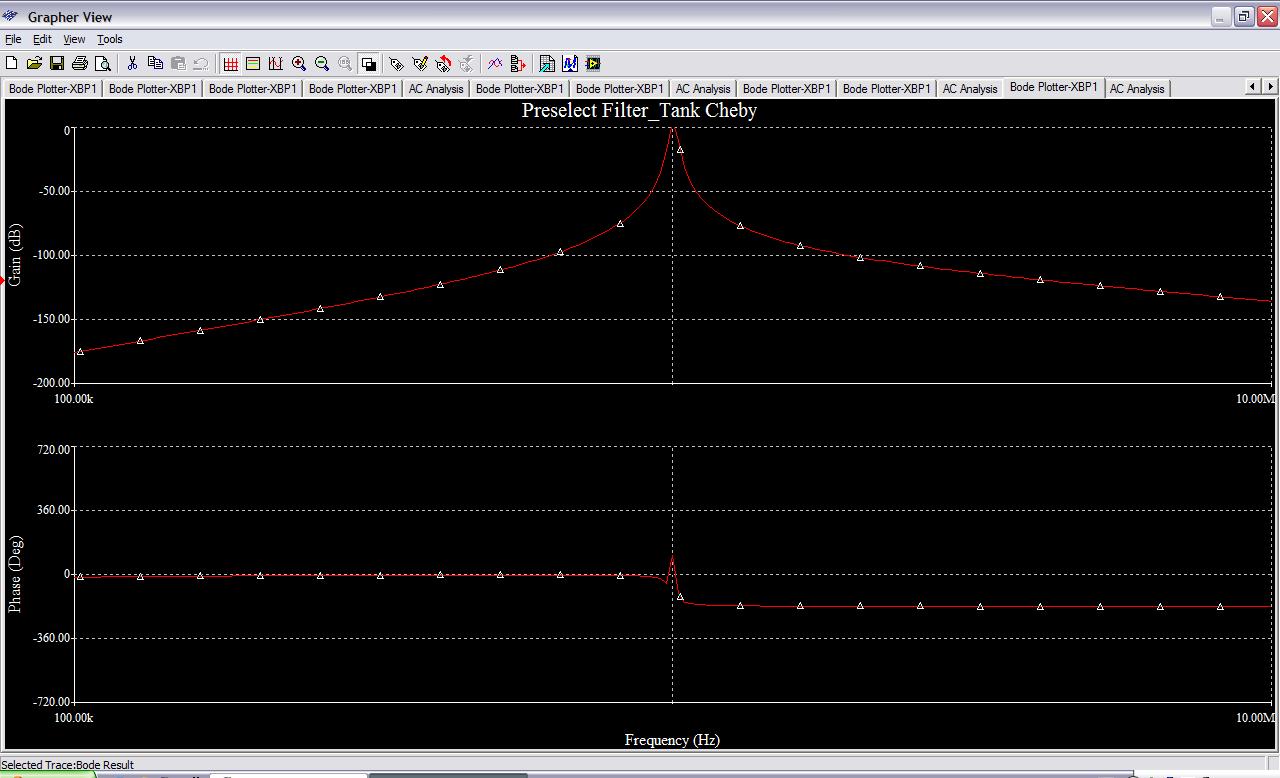The height and width of the screenshot is (778, 1280).
Task: Export the graph to Excel
Action: pyautogui.click(x=547, y=63)
